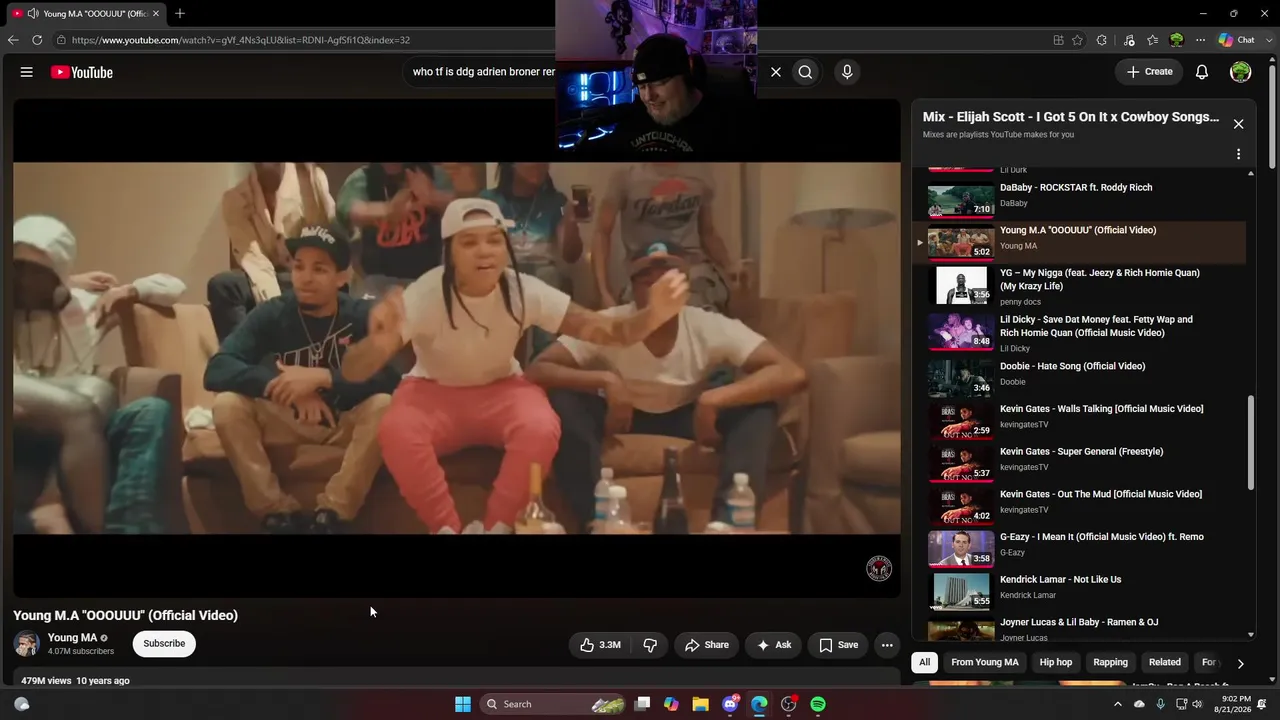Go to the YouTube home logo

82,72
